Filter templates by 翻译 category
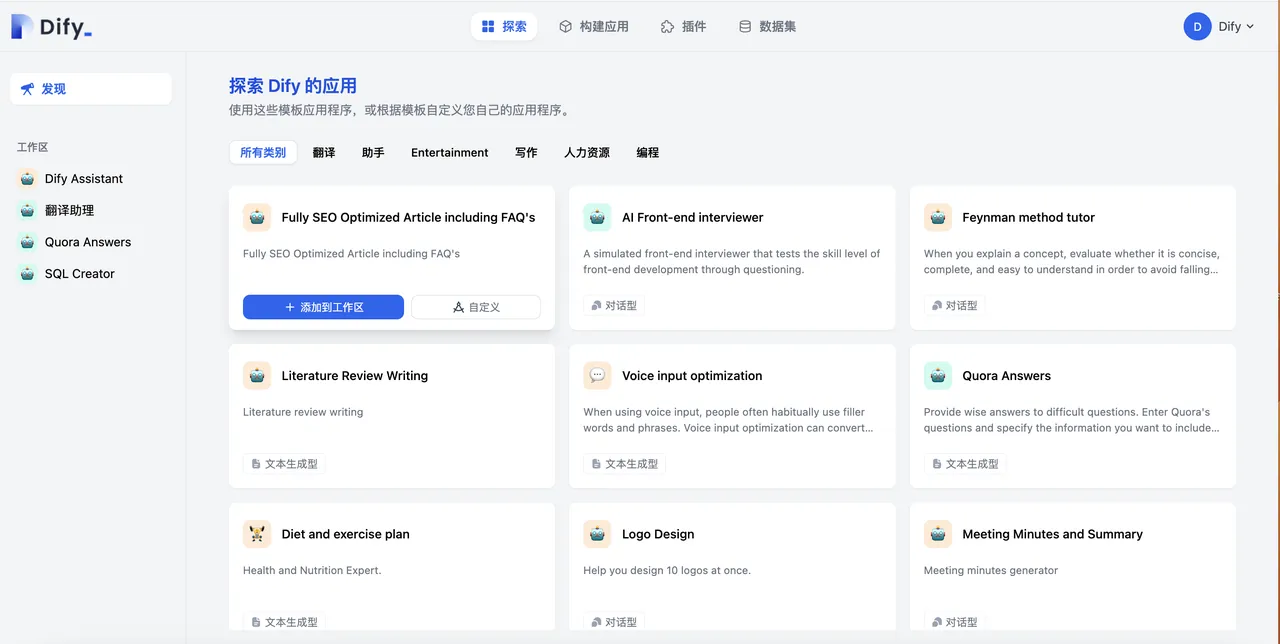 [x=324, y=153]
